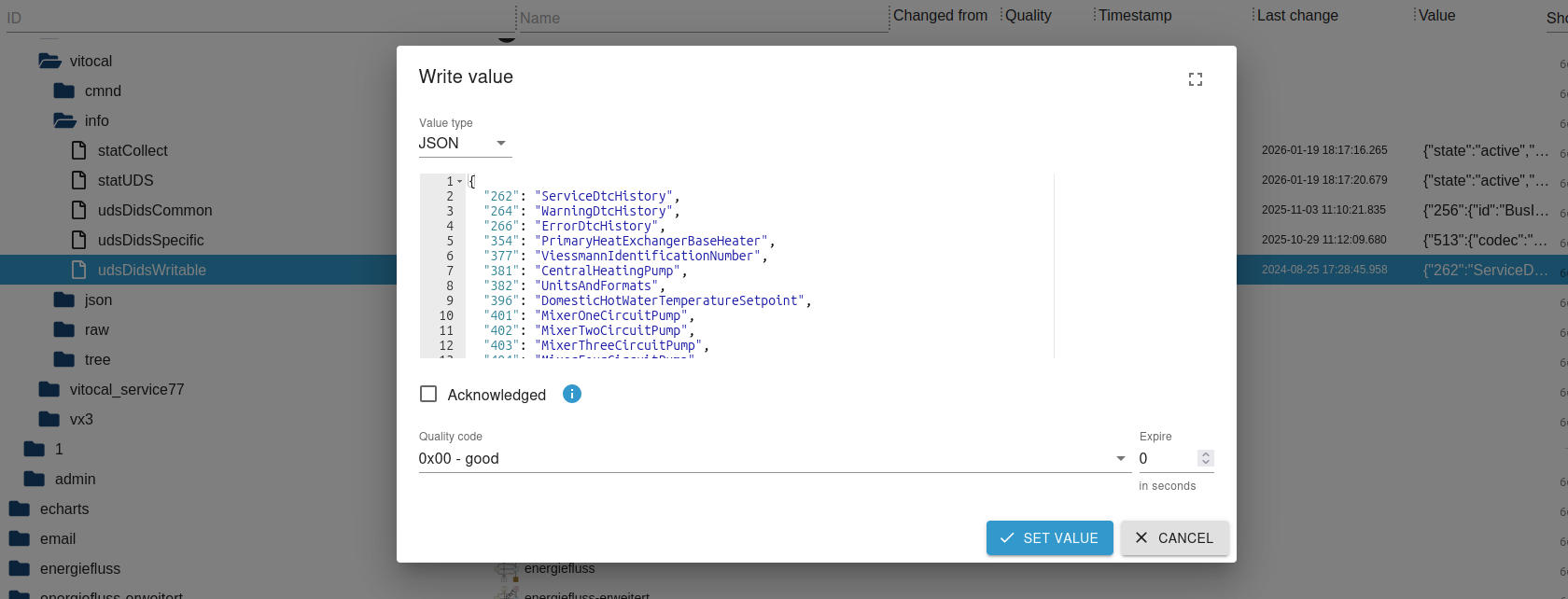Cancel the Write value dialog

click(1174, 537)
